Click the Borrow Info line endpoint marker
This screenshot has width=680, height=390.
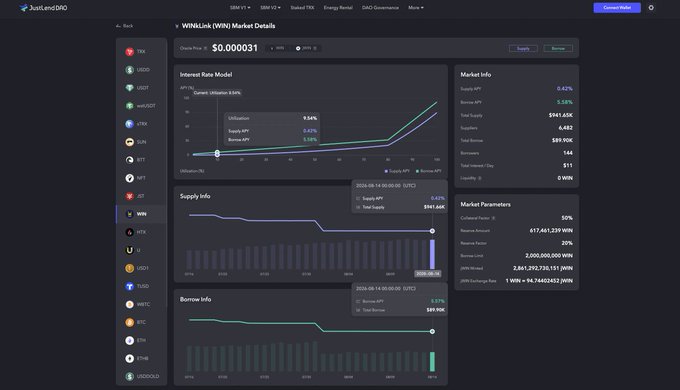point(432,331)
